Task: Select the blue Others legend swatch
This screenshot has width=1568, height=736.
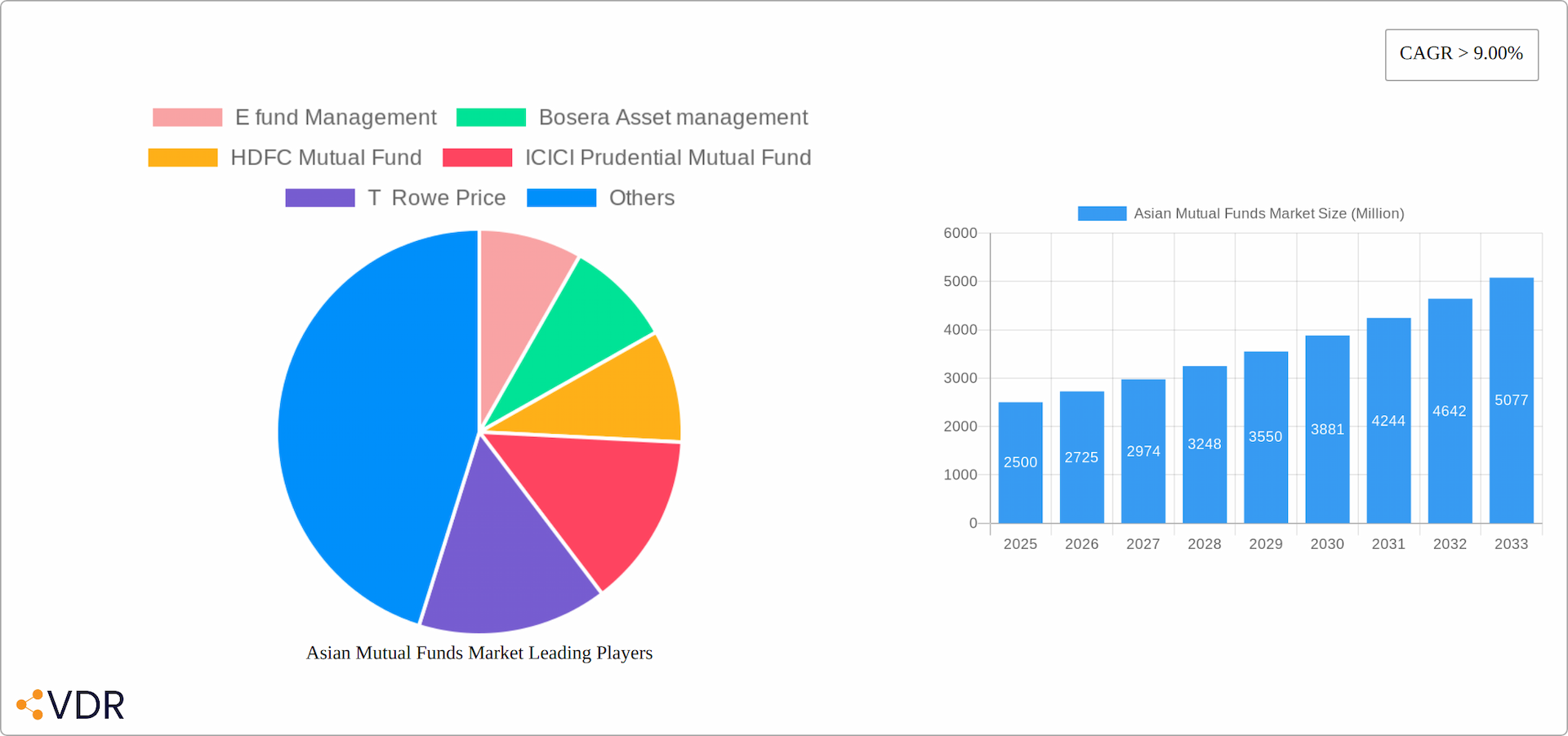Action: 561,197
